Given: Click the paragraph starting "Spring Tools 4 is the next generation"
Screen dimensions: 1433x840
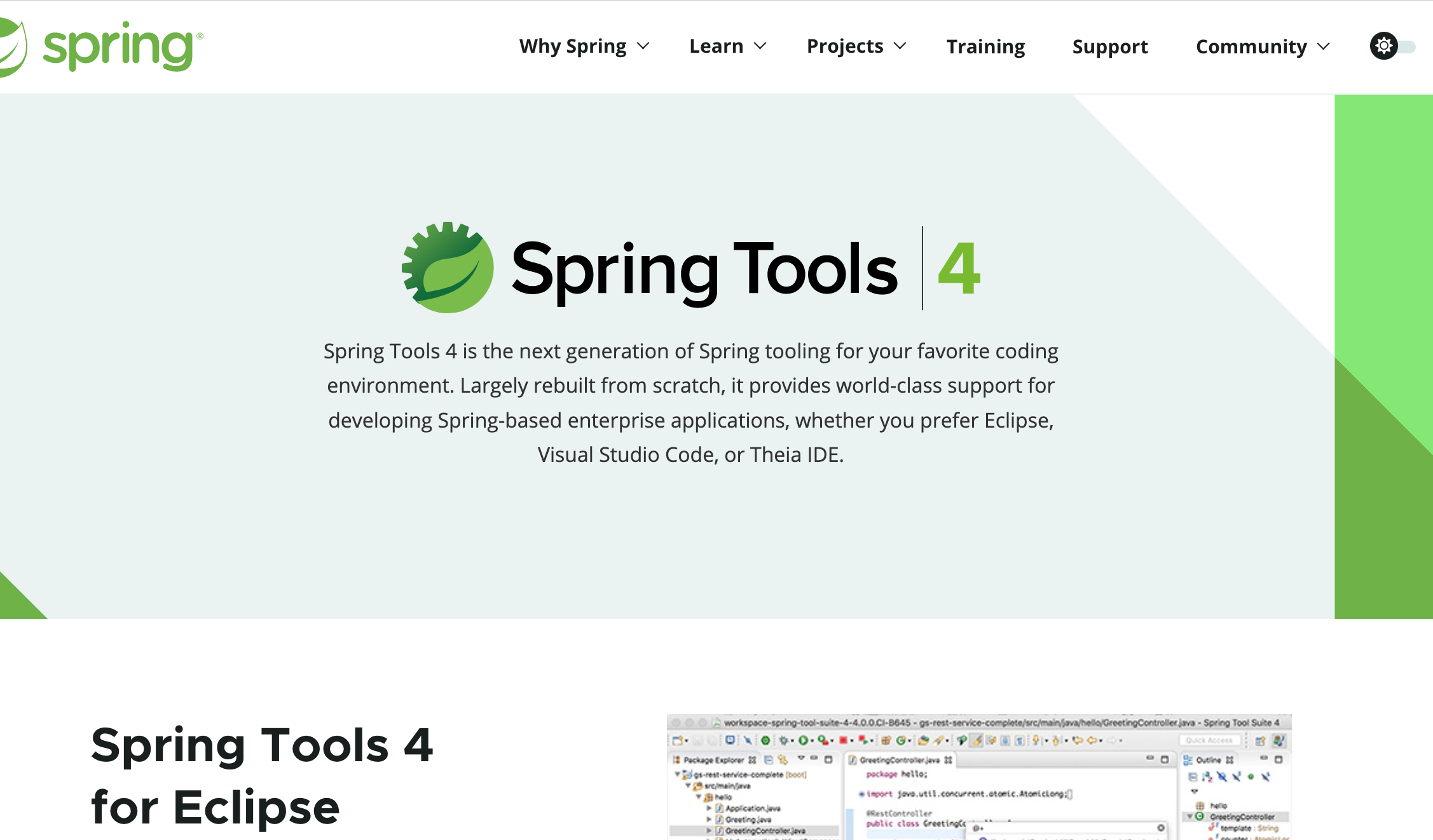Looking at the screenshot, I should coord(691,403).
